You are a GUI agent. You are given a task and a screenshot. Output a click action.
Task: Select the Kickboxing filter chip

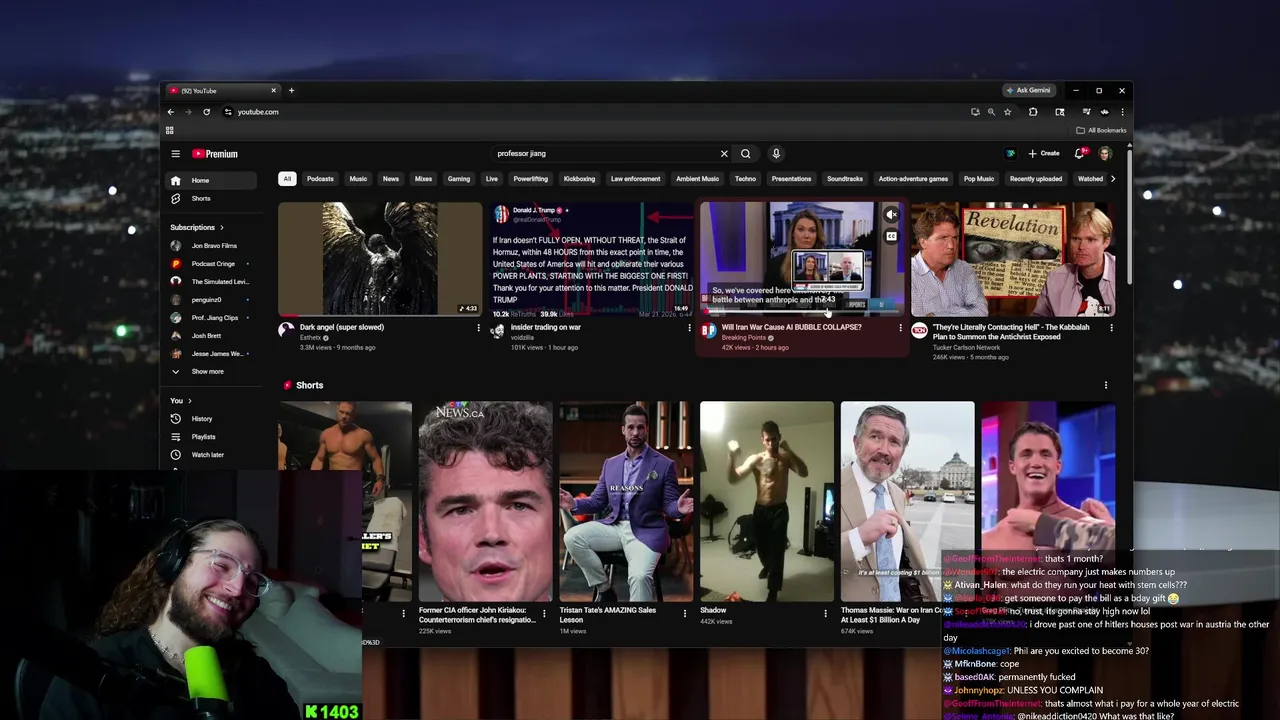(x=579, y=179)
